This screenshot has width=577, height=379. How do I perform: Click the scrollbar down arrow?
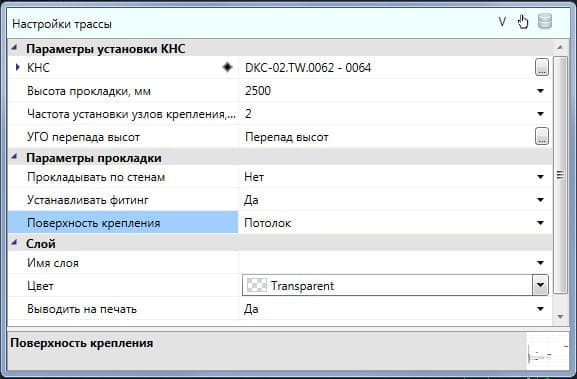pos(560,316)
